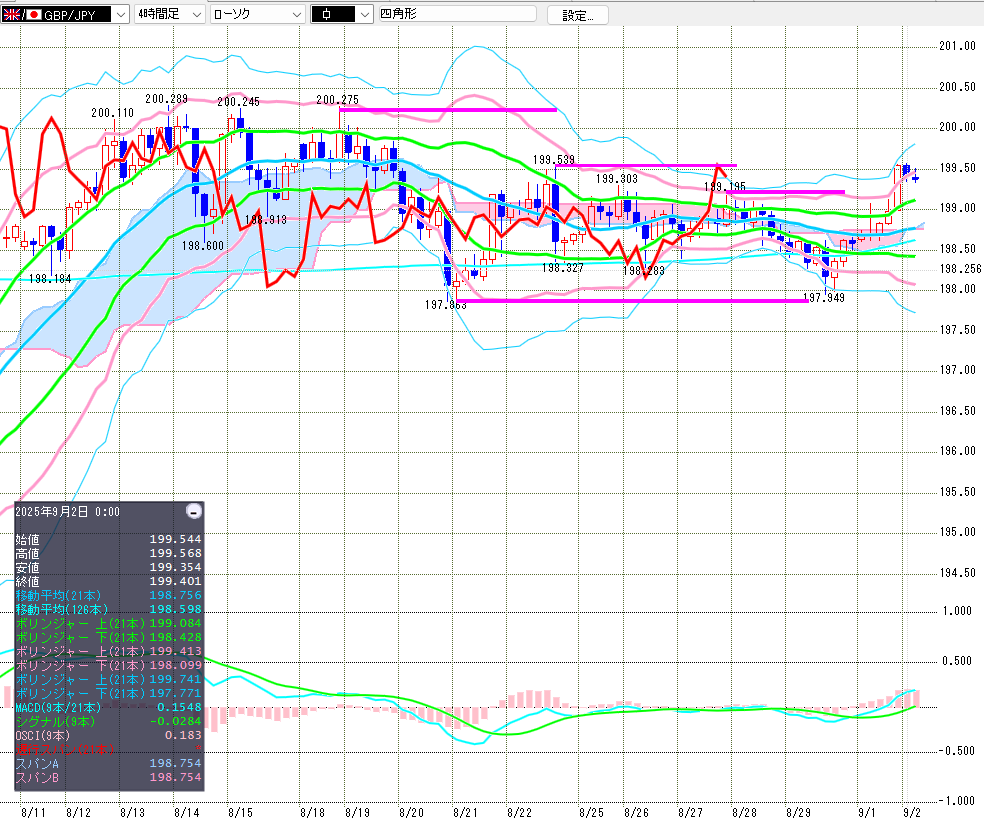Click the 遅行スパン(21本) label
Image resolution: width=984 pixels, height=823 pixels.
coord(65,749)
